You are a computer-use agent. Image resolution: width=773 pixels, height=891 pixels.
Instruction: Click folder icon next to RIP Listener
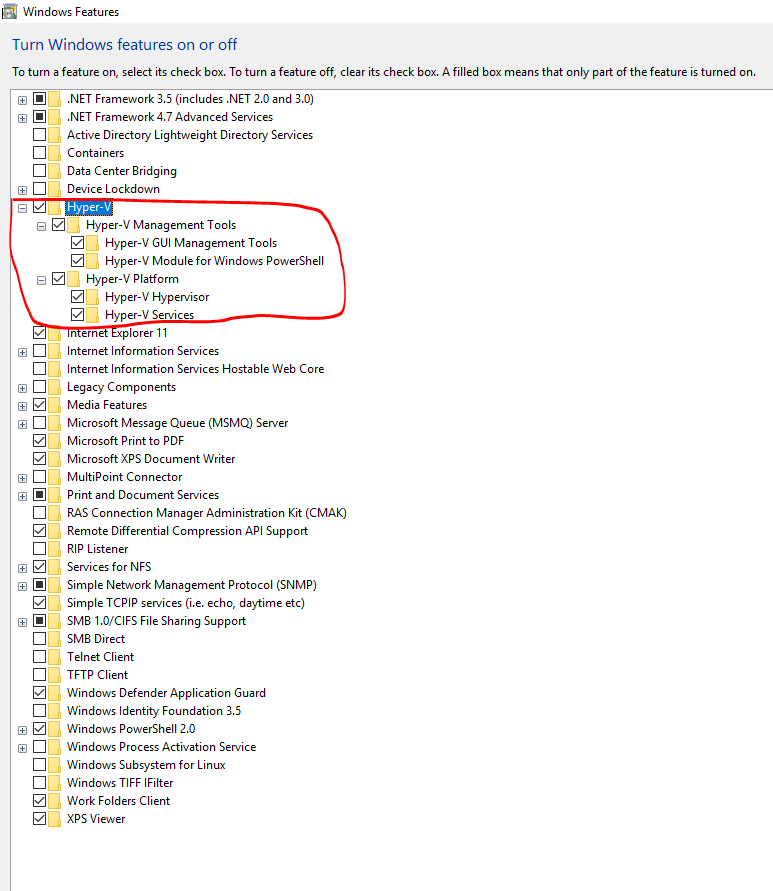pos(55,549)
